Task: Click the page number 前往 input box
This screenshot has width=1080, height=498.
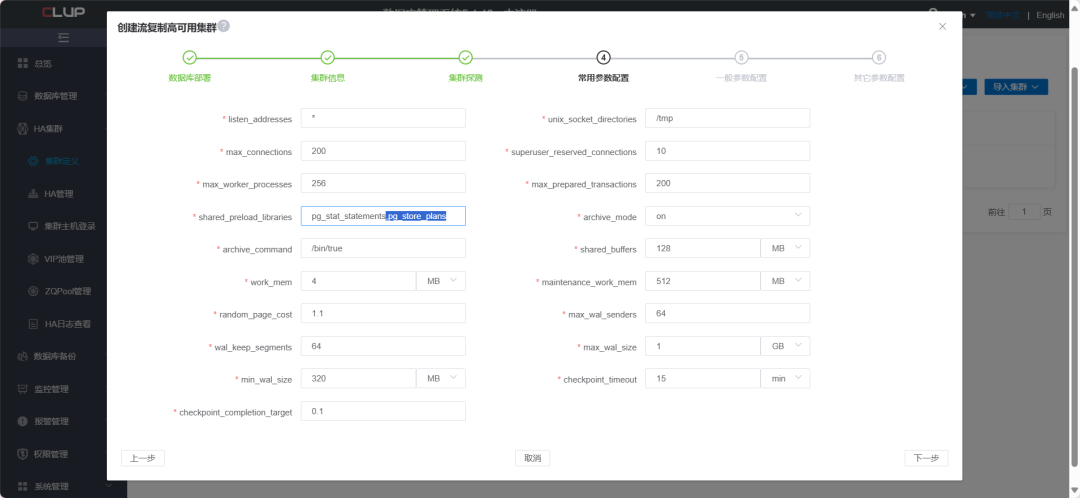Action: (x=1024, y=211)
